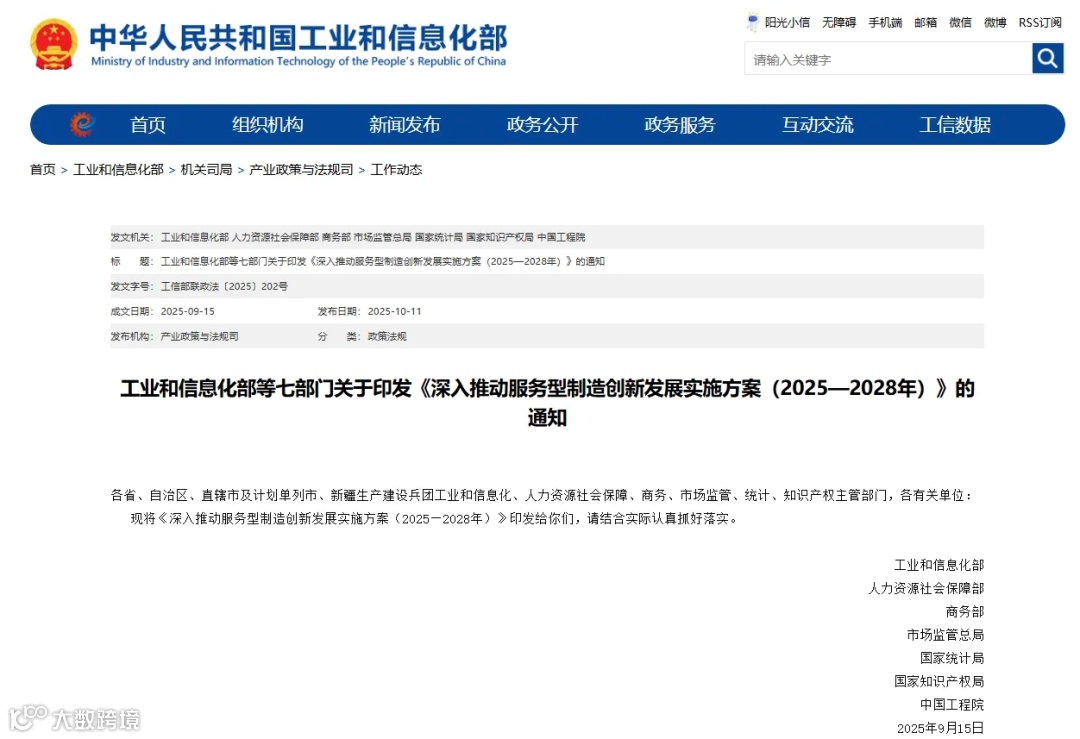Click the 阳光小信 top link
1080x739 pixels.
[x=787, y=23]
